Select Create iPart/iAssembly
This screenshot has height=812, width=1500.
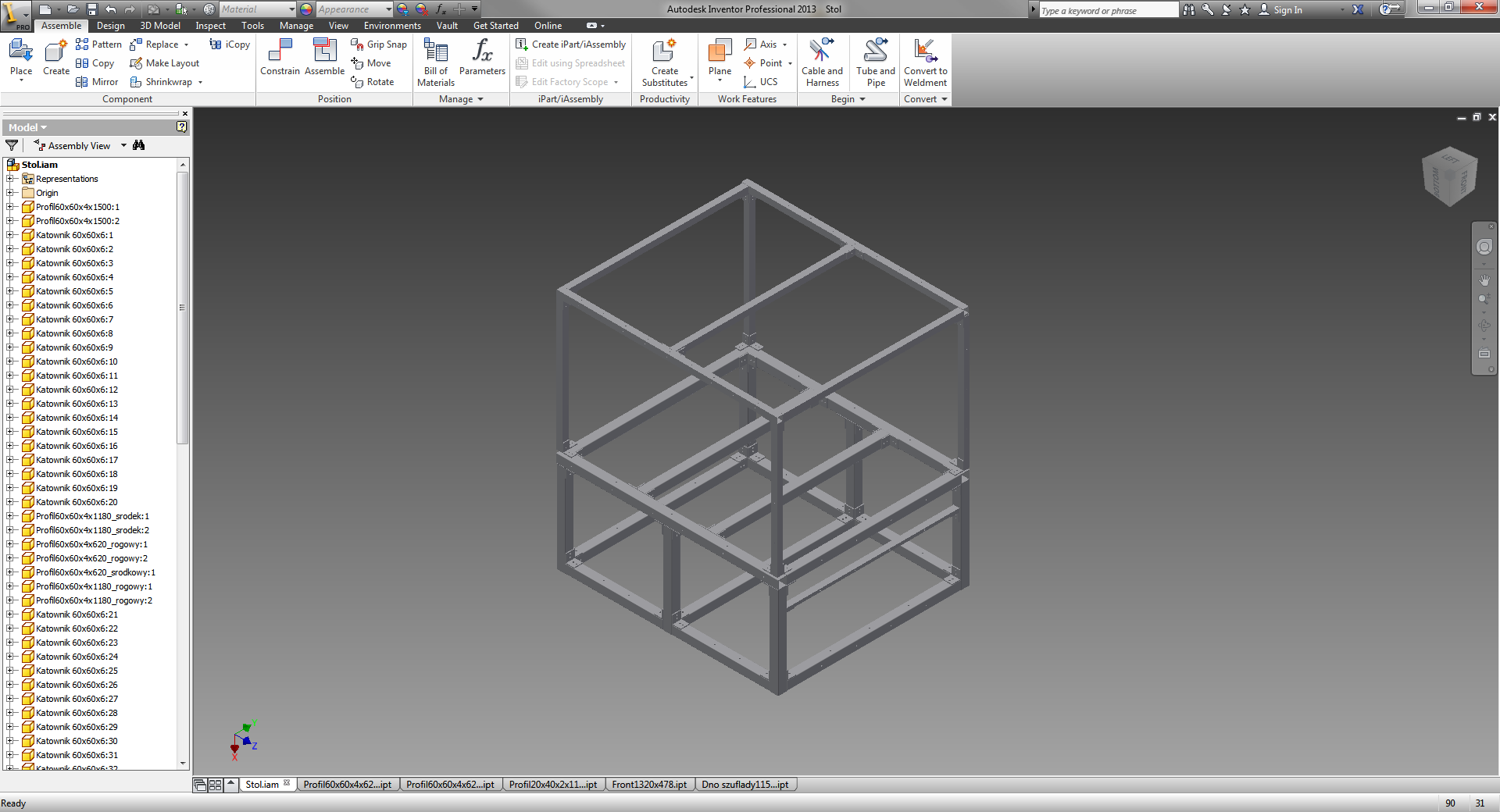pos(571,45)
